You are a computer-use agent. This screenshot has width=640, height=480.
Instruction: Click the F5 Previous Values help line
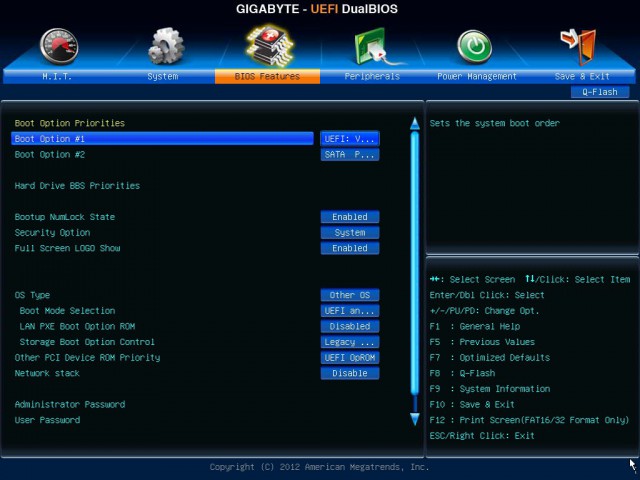coord(482,342)
